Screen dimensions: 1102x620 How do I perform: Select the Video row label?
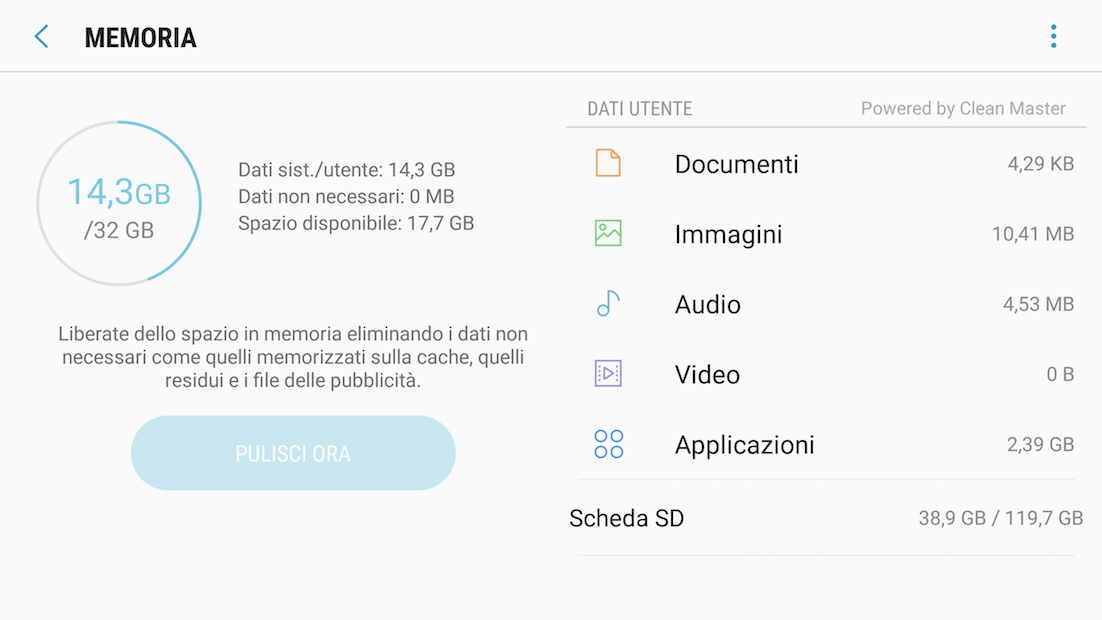coord(707,375)
